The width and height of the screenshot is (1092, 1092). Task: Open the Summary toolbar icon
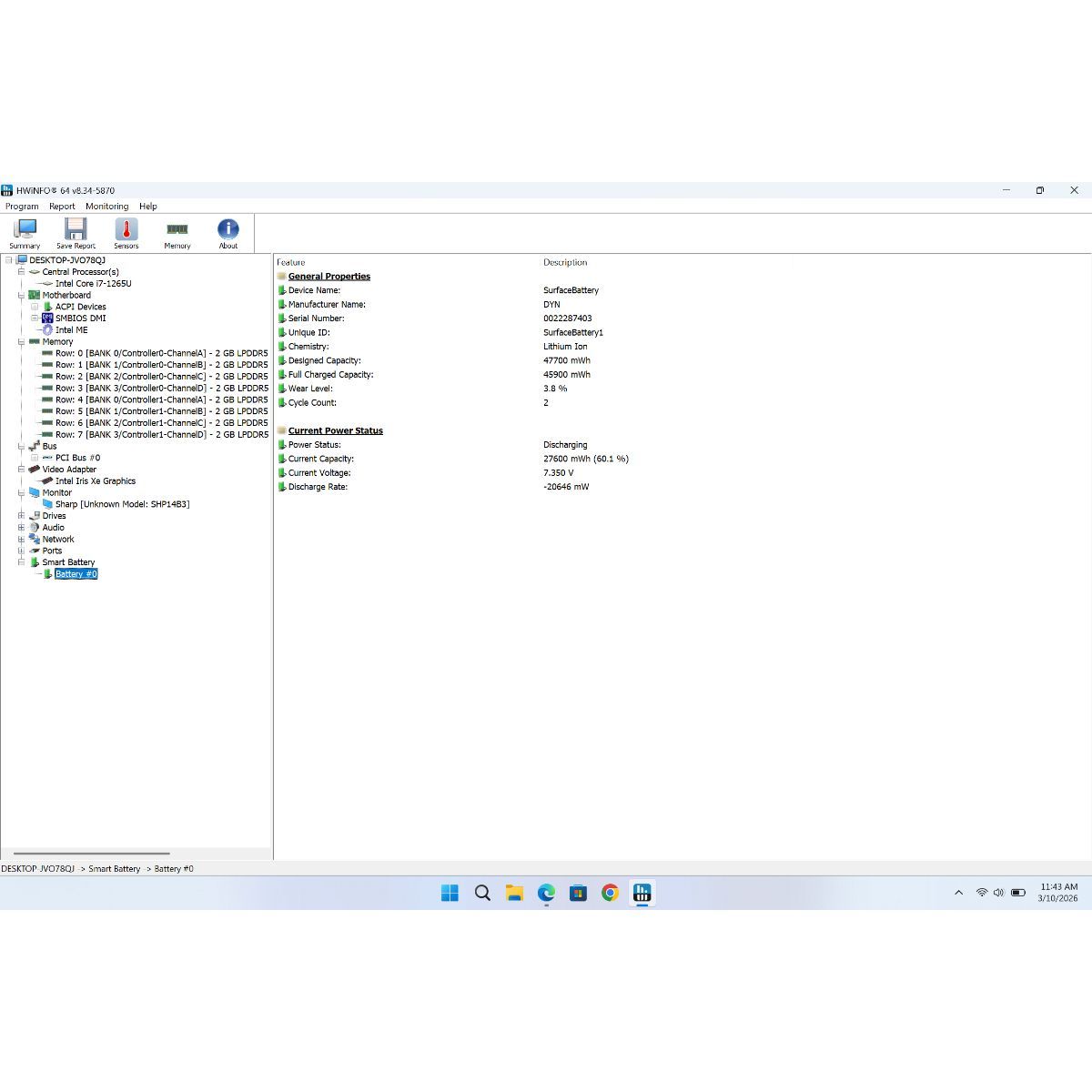(x=25, y=233)
